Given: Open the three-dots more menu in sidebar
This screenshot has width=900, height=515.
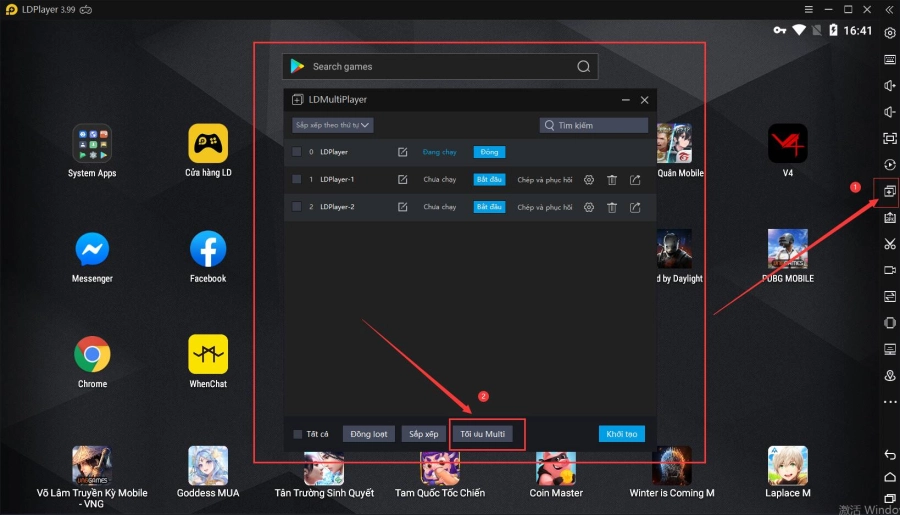Looking at the screenshot, I should (889, 402).
